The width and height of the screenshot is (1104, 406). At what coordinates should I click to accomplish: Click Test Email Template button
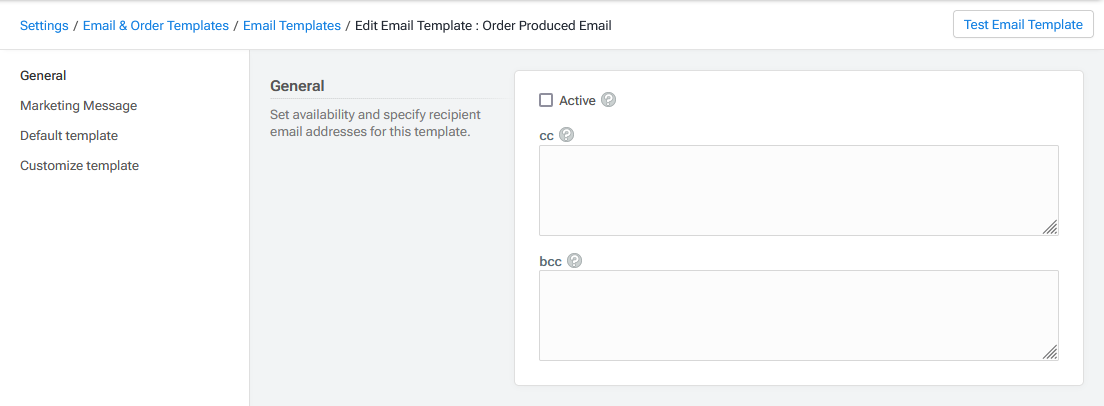(x=1023, y=25)
